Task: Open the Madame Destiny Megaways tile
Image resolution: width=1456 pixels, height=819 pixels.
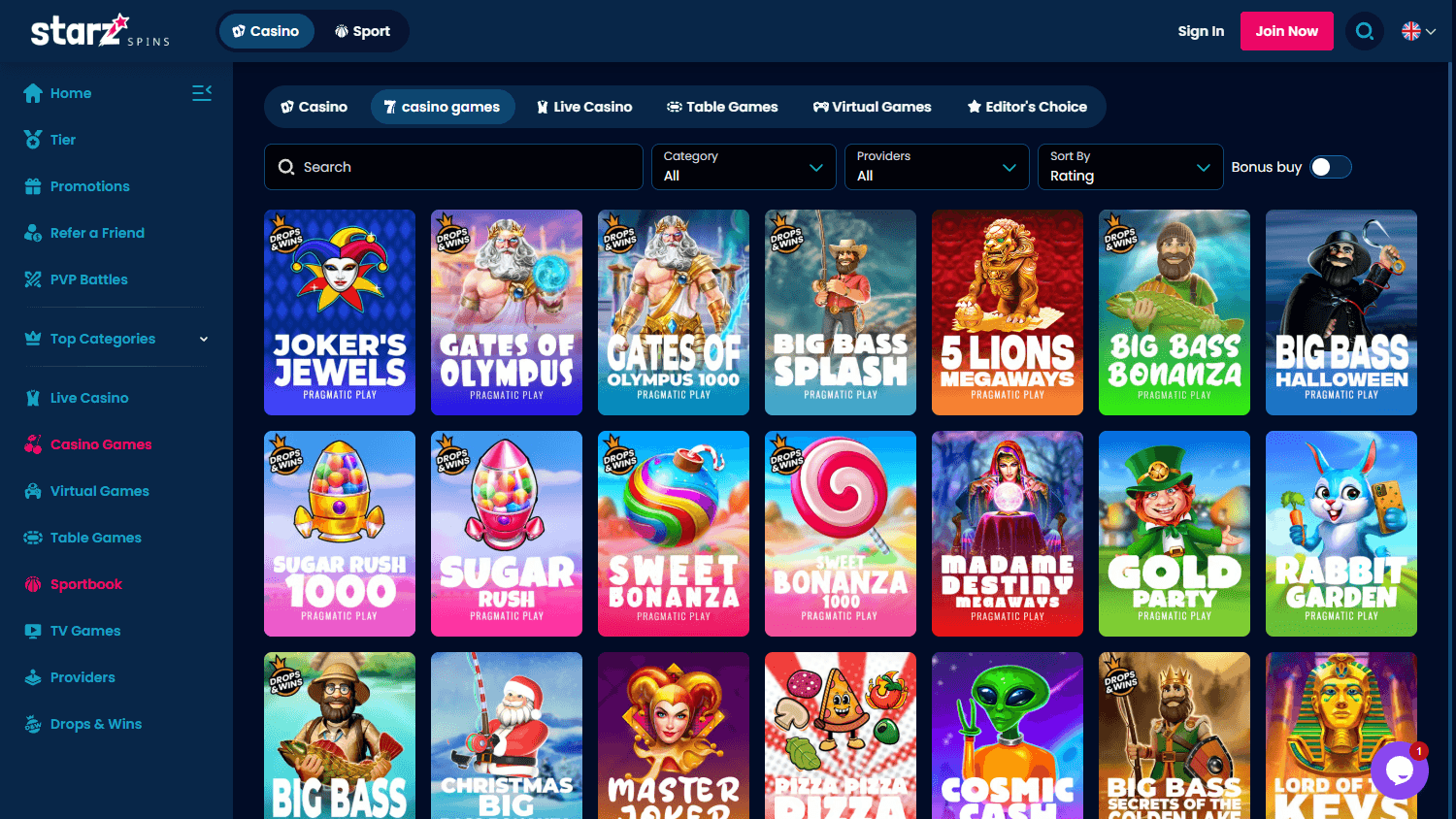Action: (x=1008, y=534)
